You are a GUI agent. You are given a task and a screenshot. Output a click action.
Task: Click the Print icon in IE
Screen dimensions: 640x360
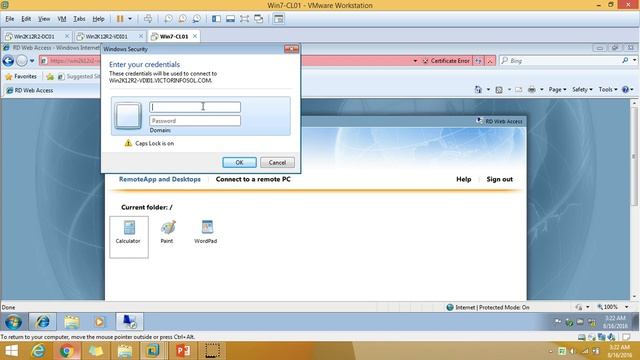pyautogui.click(x=531, y=89)
